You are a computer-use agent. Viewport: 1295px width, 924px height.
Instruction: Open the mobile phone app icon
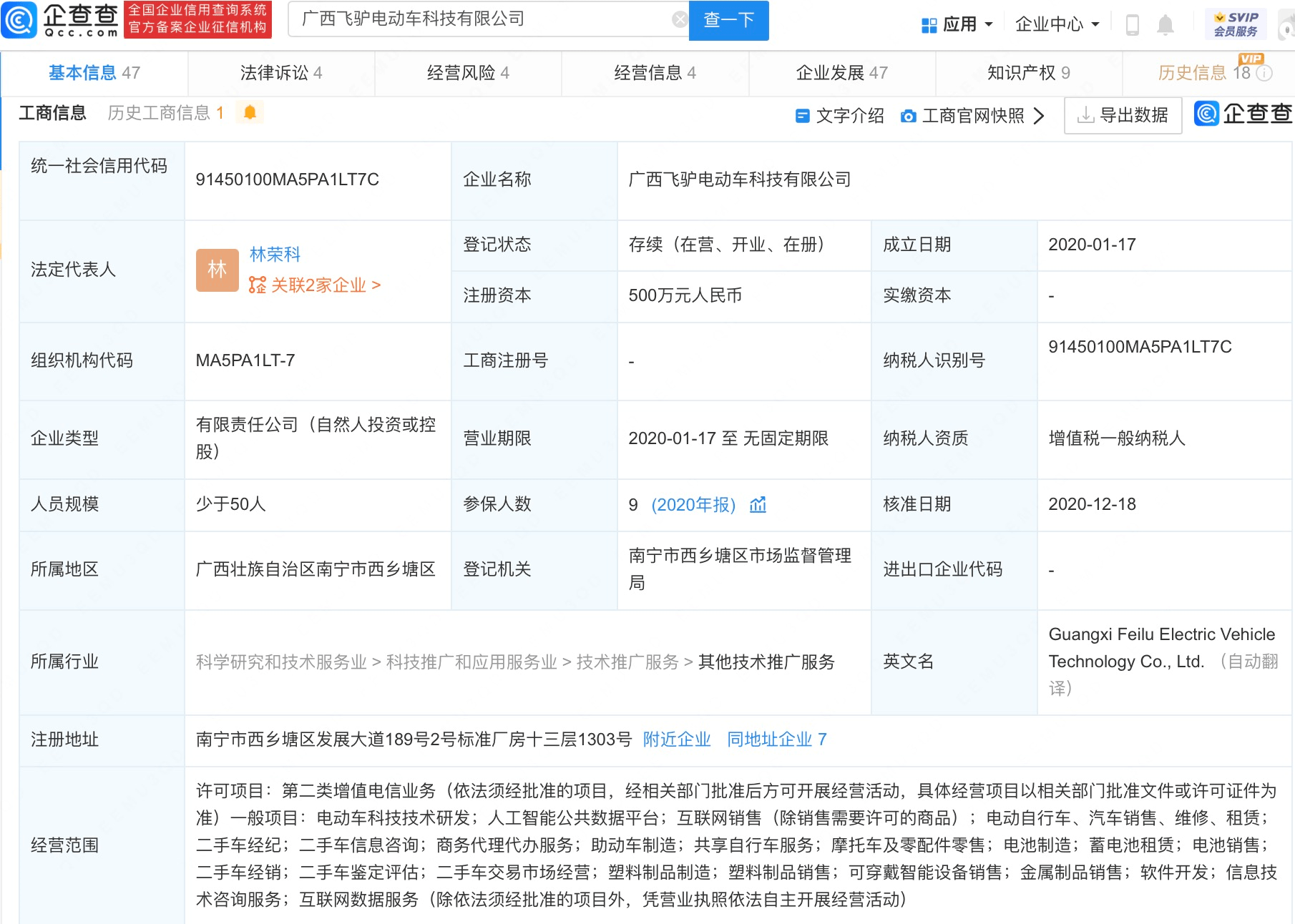pyautogui.click(x=1132, y=24)
